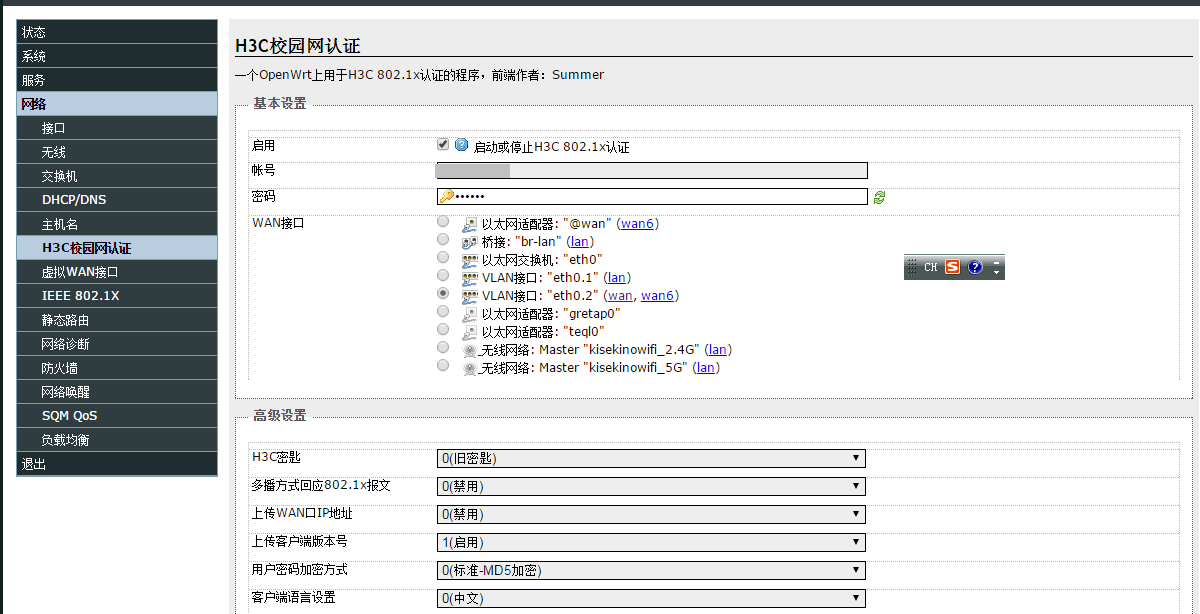Open the 服务 menu in sidebar
This screenshot has height=614, width=1200.
coord(117,80)
